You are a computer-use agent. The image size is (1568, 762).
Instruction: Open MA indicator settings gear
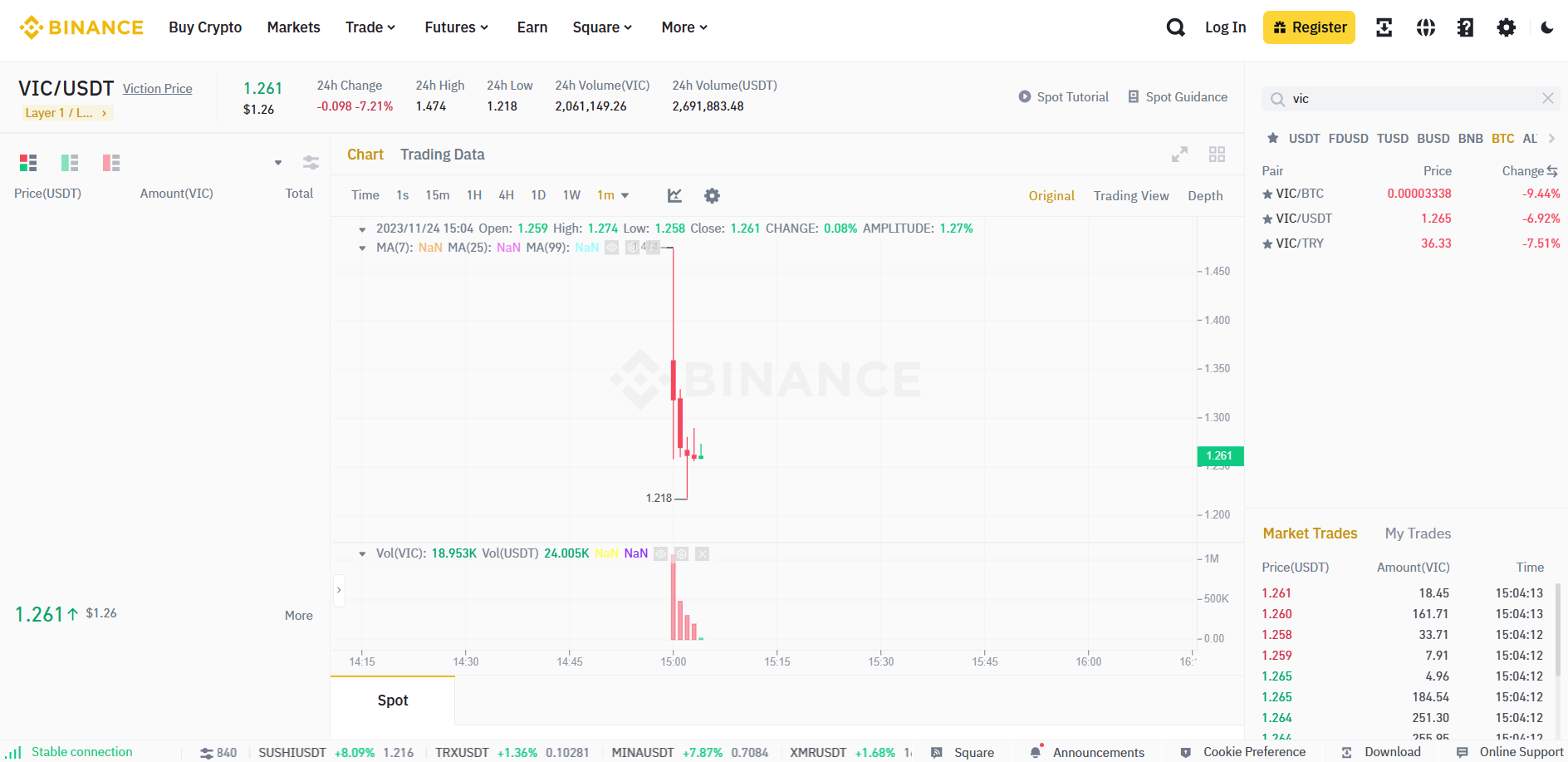coord(632,248)
